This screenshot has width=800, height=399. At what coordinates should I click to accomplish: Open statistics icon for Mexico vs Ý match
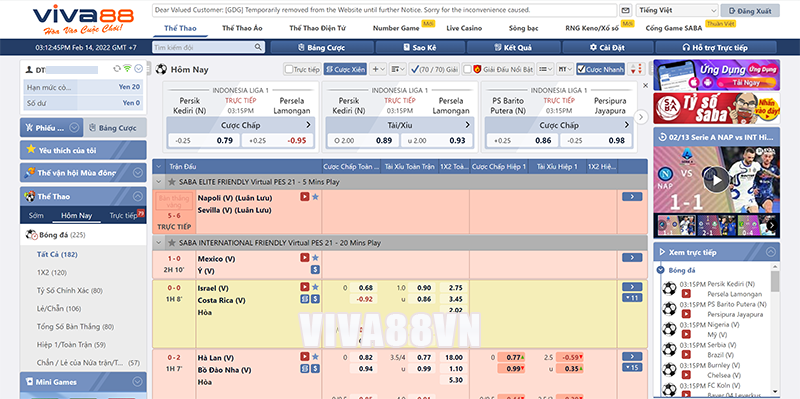point(315,269)
